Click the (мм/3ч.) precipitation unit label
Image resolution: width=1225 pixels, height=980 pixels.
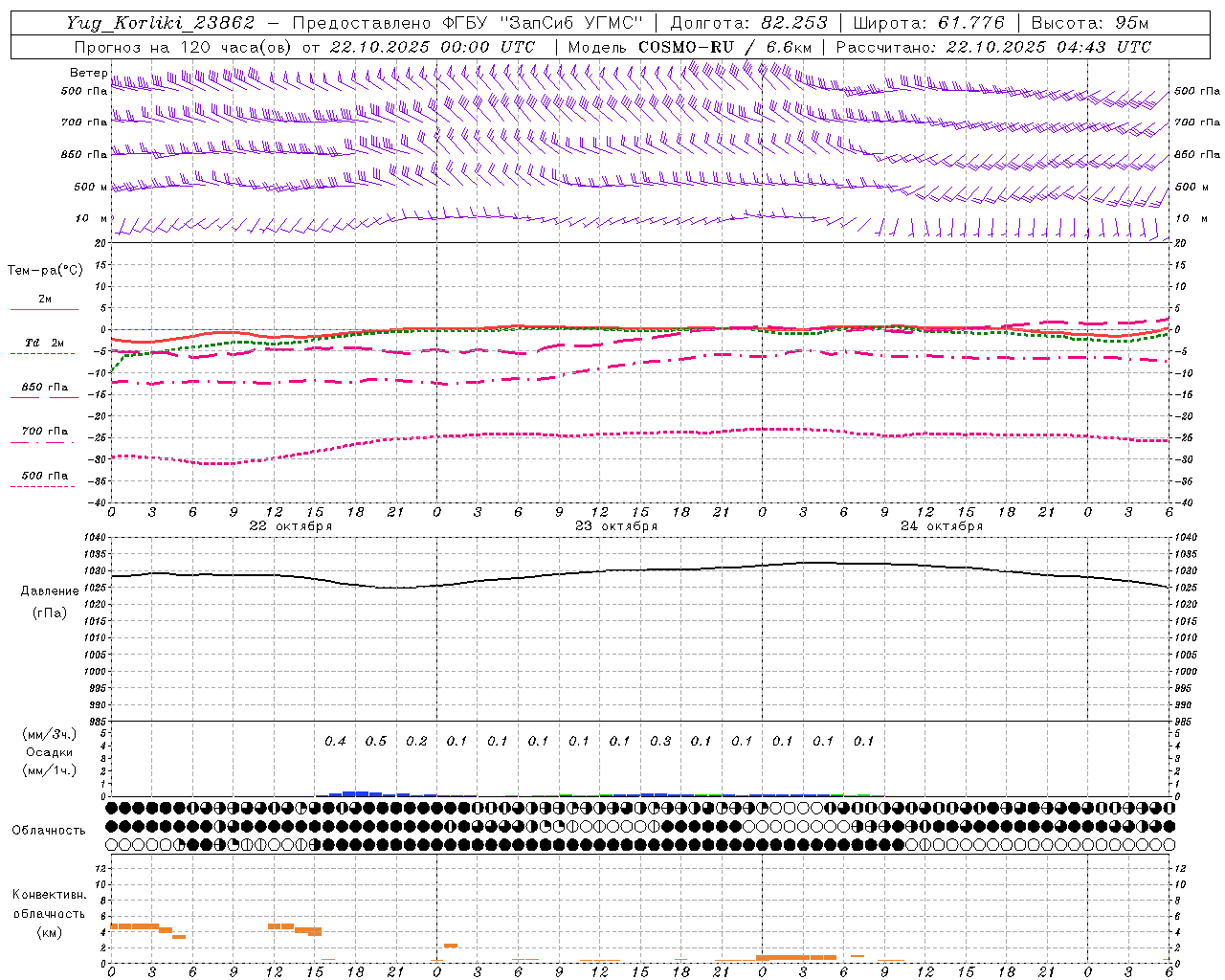(x=50, y=734)
